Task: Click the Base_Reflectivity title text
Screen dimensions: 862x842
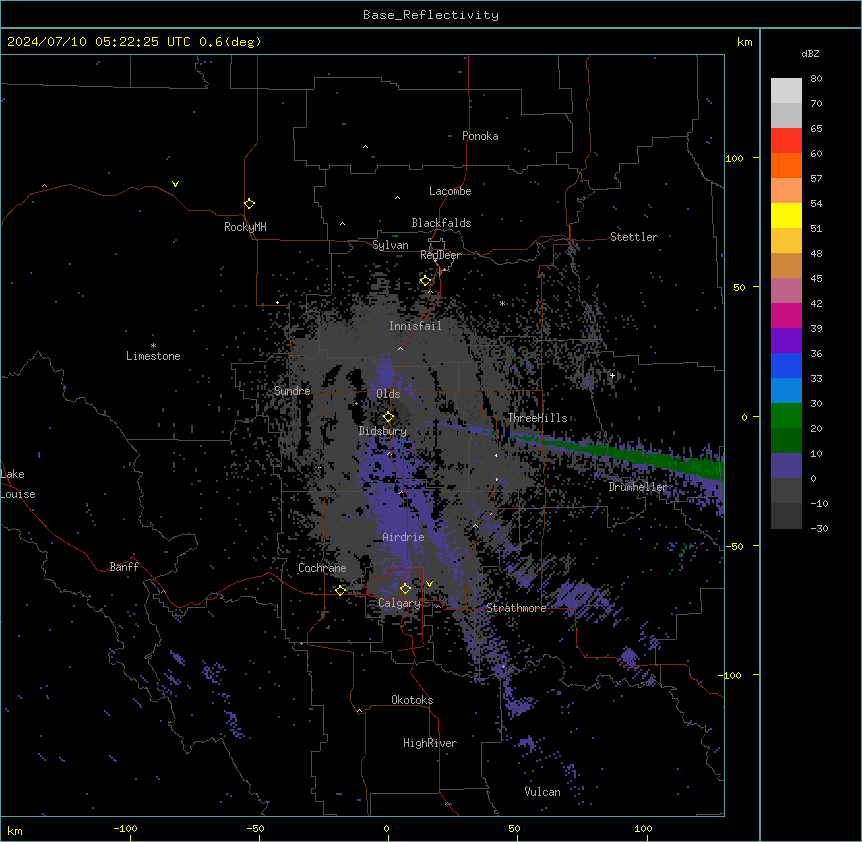Action: point(431,15)
